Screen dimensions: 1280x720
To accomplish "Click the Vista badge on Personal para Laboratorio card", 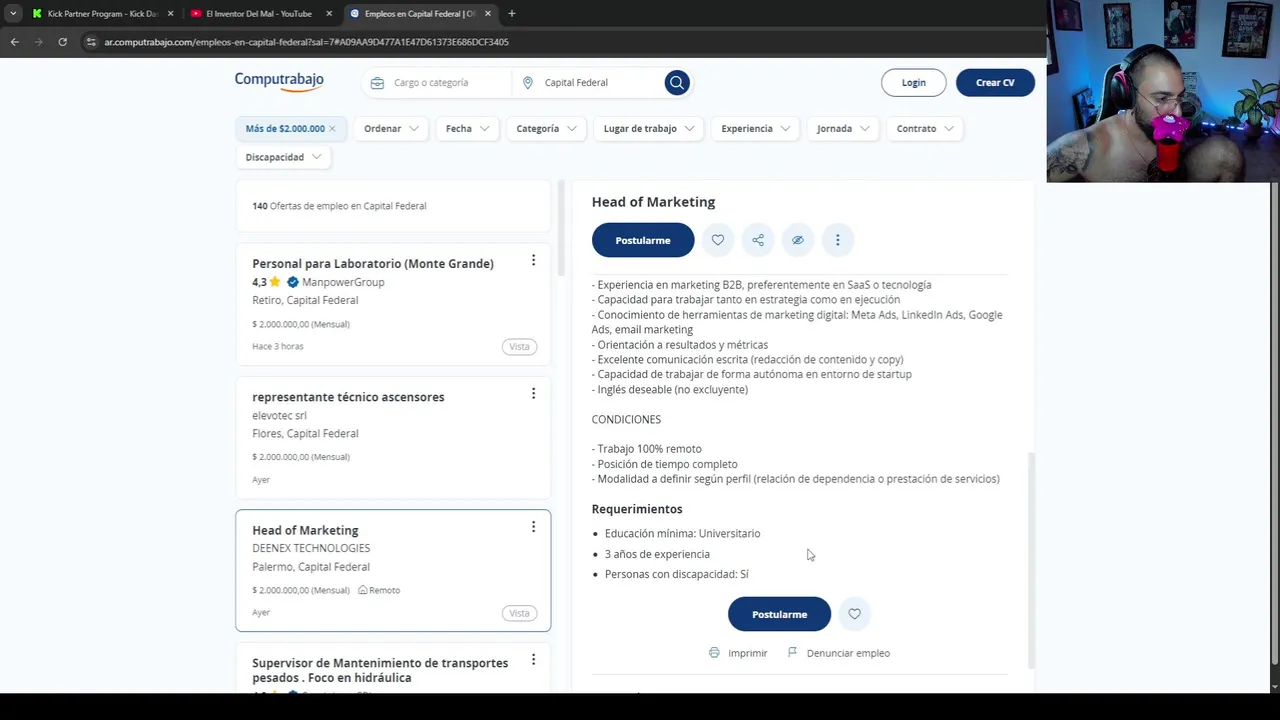I will point(519,347).
